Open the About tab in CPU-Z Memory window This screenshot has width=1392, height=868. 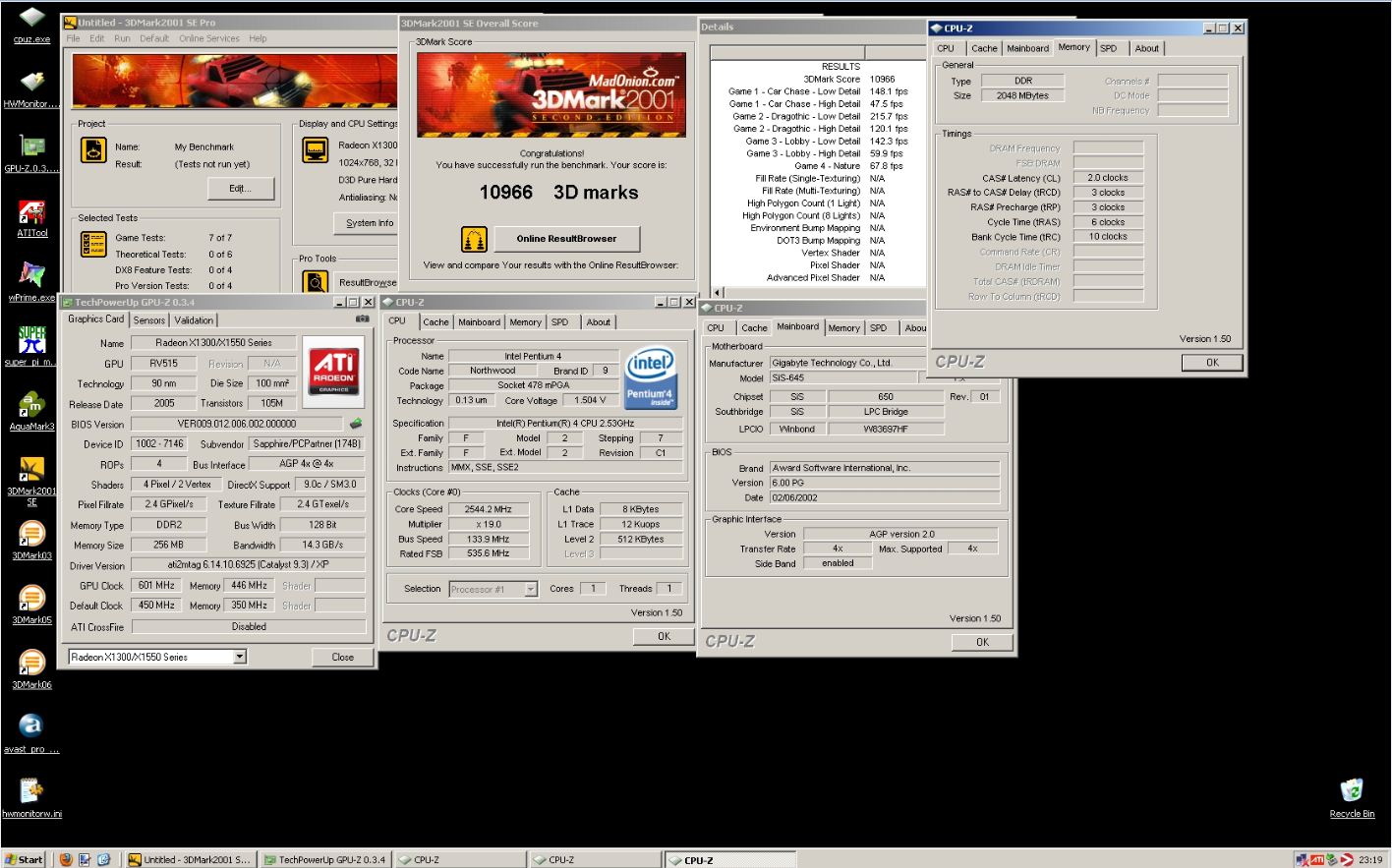coord(1146,48)
